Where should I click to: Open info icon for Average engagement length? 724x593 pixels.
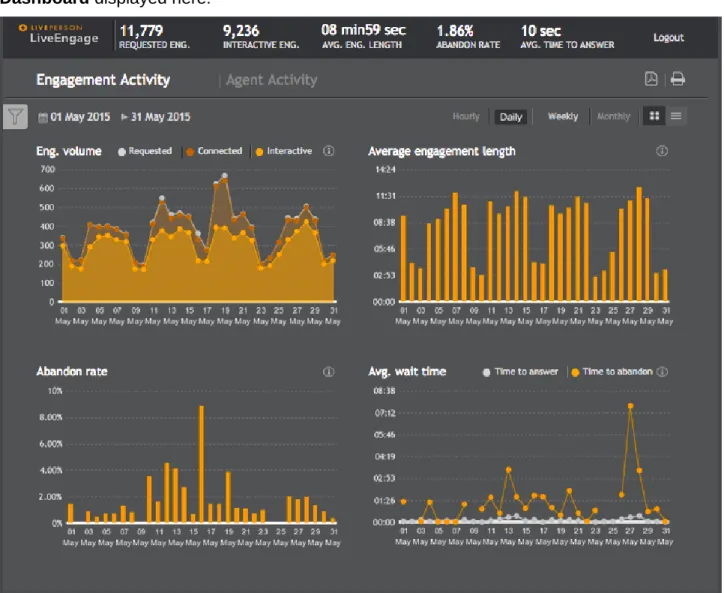(662, 151)
